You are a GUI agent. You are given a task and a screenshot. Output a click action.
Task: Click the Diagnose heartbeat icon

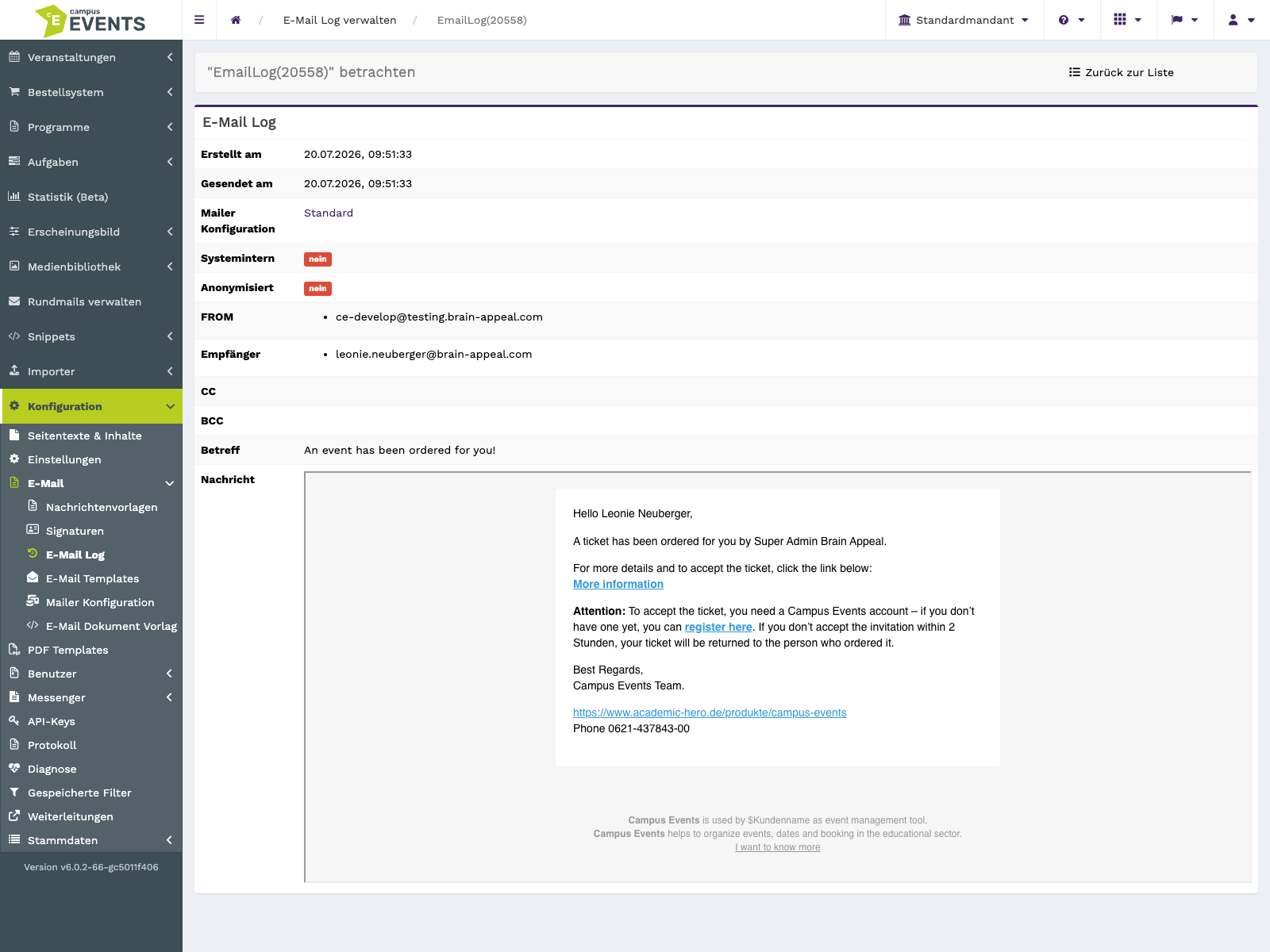14,769
